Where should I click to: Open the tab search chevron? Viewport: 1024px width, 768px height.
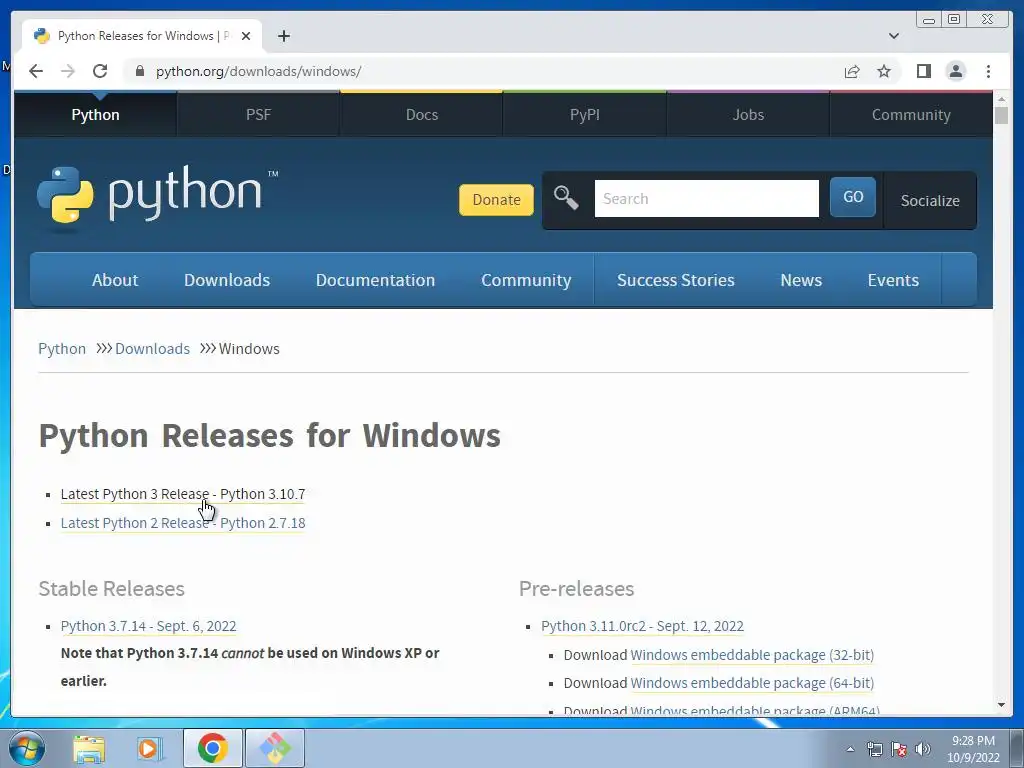click(x=894, y=36)
